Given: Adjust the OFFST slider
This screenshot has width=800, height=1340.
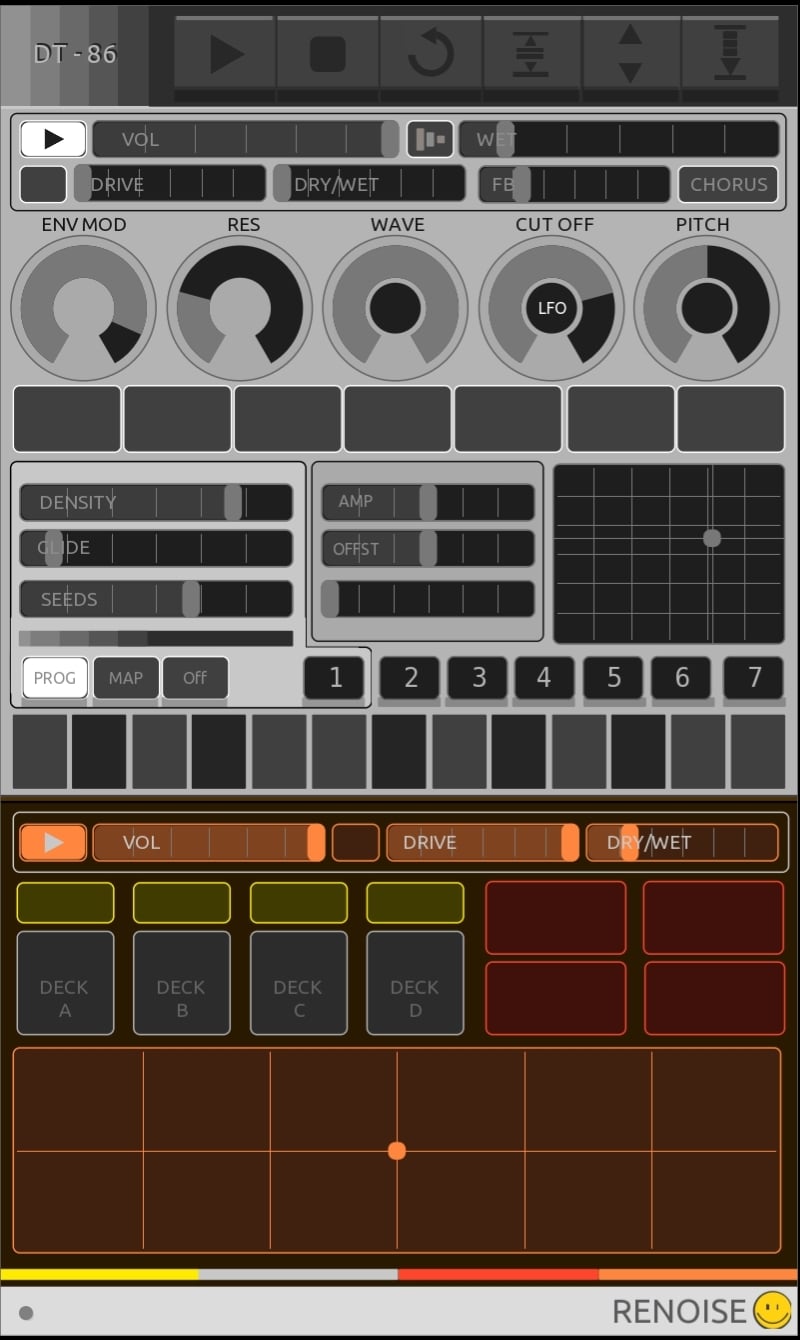Looking at the screenshot, I should click(428, 548).
